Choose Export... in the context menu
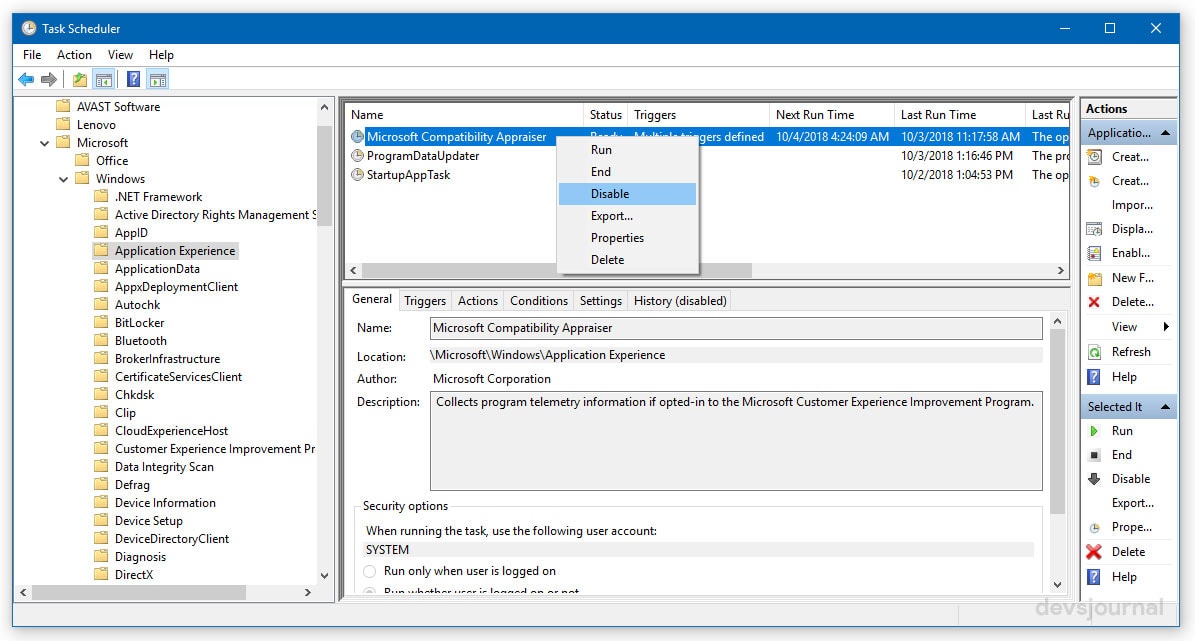The image size is (1195, 641). click(627, 216)
